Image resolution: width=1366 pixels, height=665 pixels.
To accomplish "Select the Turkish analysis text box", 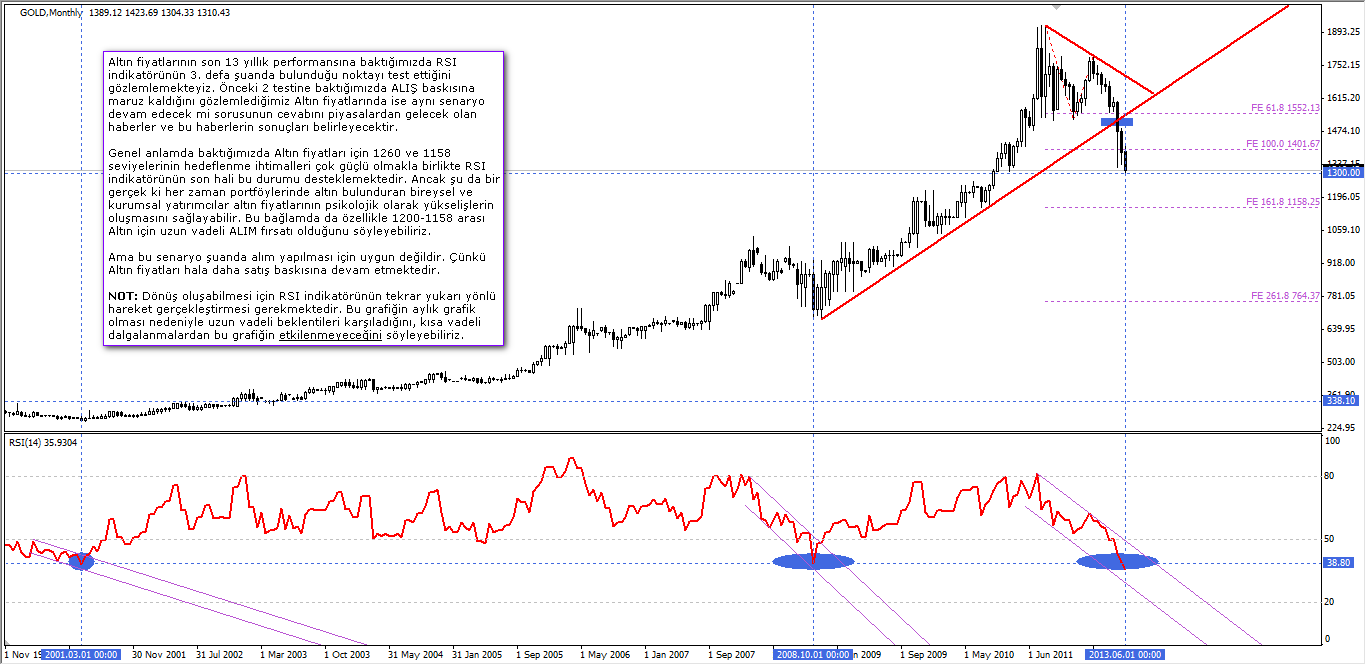I will click(304, 198).
